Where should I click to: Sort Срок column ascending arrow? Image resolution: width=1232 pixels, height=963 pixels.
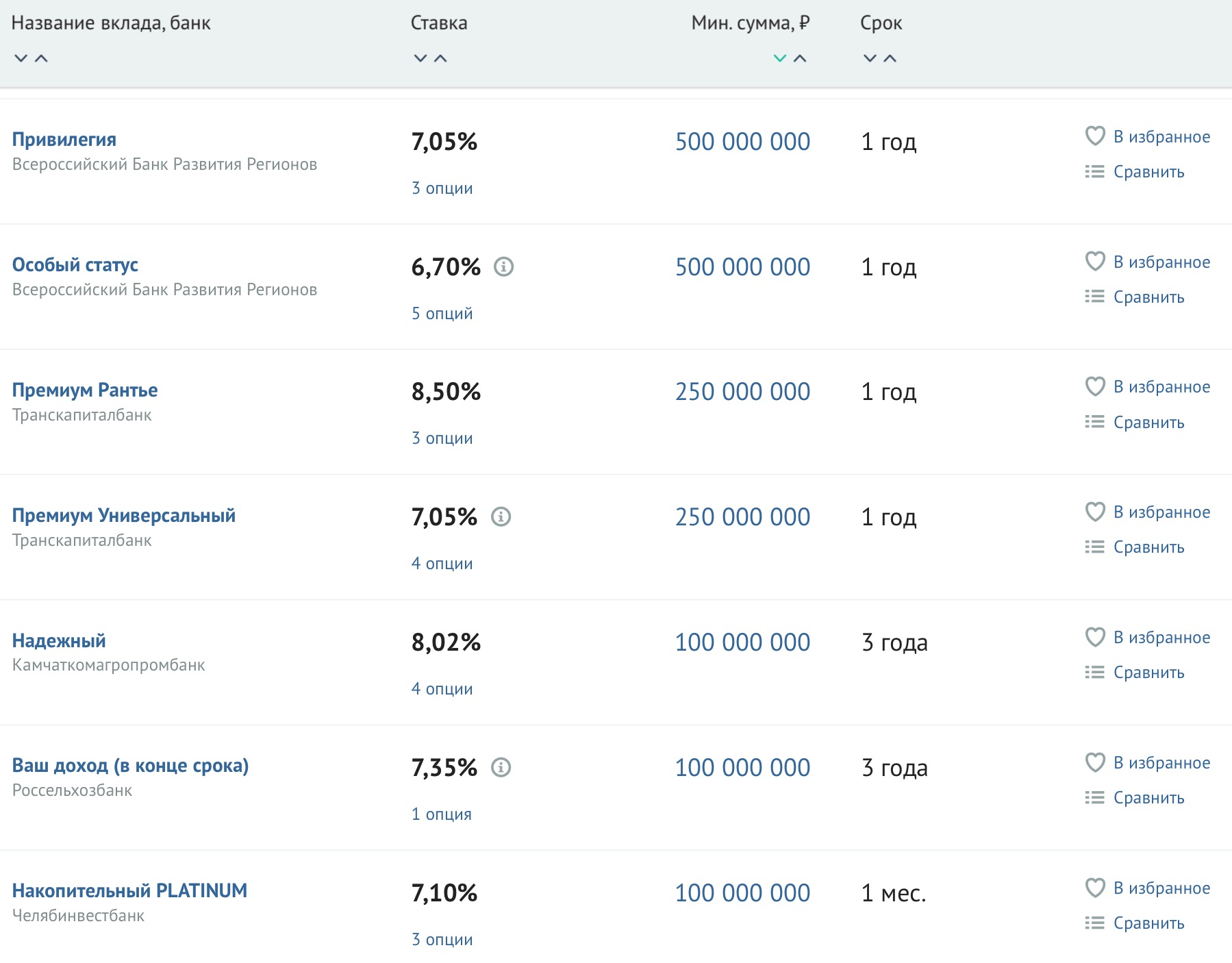click(x=890, y=58)
